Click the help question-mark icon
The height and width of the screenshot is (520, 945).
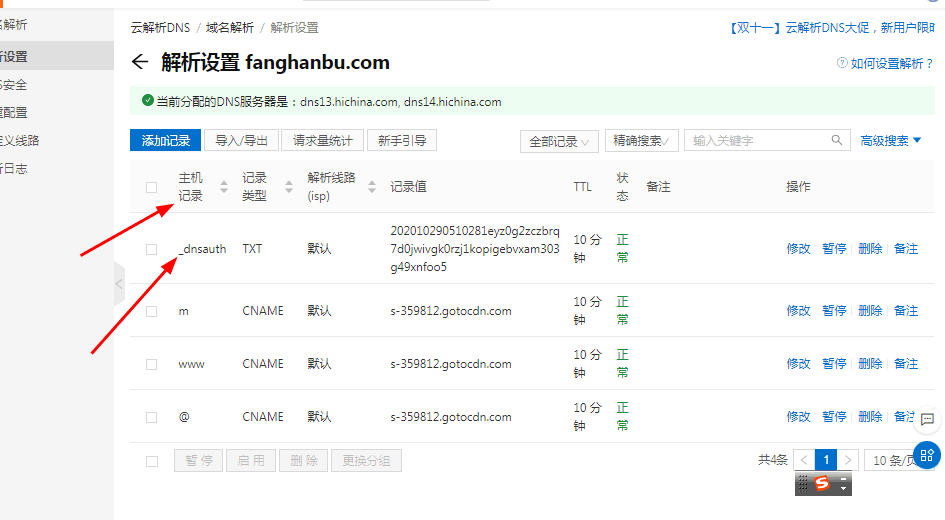click(842, 63)
